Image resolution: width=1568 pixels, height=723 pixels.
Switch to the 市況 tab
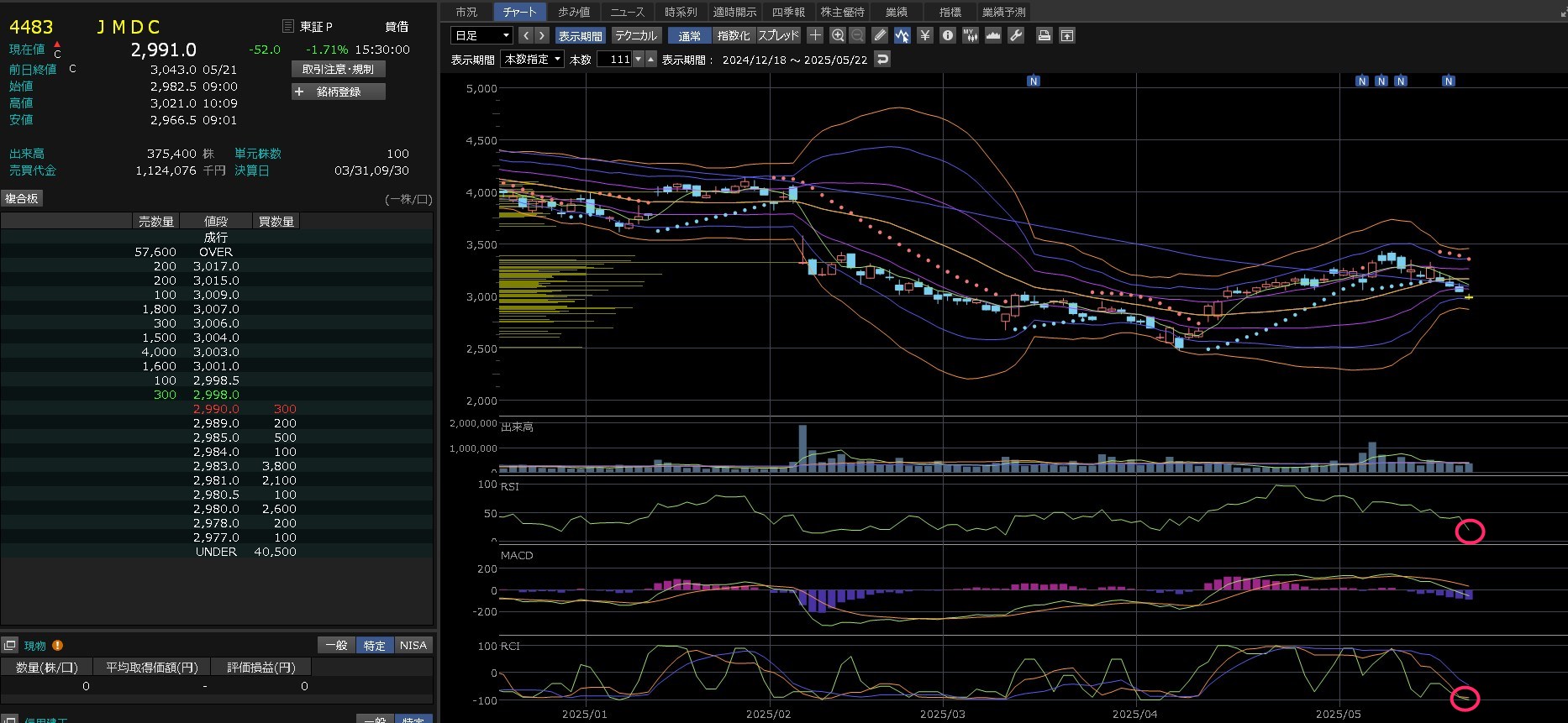click(466, 12)
